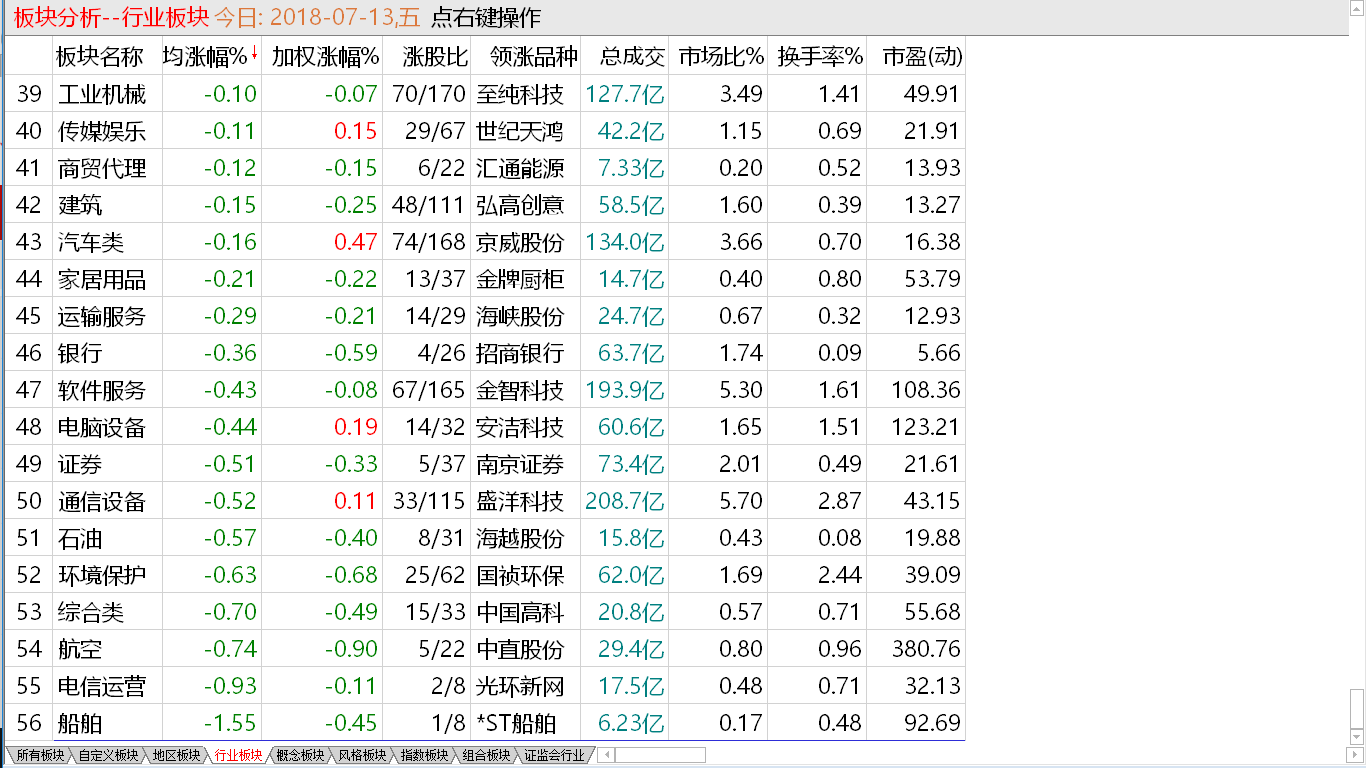Click leading stock 招商银行
This screenshot has height=768, width=1366.
click(x=520, y=353)
